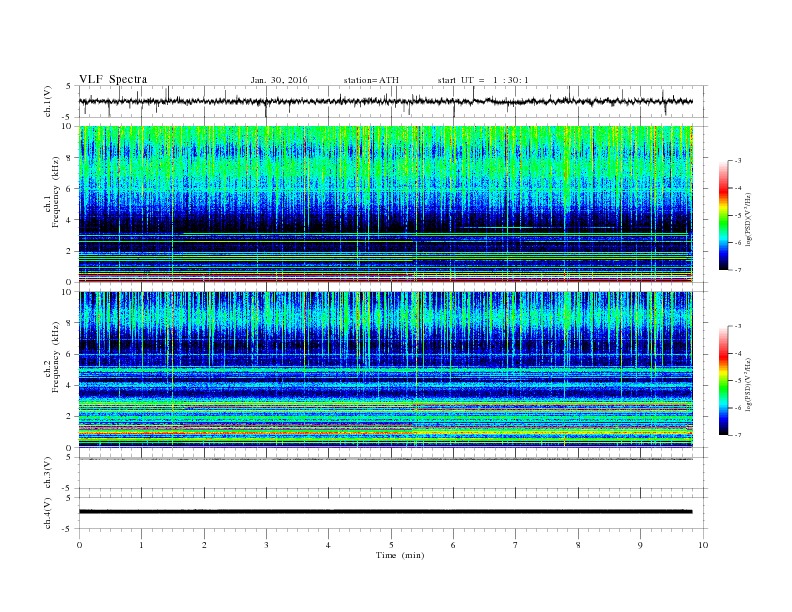Click the '-5' label on ch.2 colorbar
The height and width of the screenshot is (612, 792).
pyautogui.click(x=738, y=381)
